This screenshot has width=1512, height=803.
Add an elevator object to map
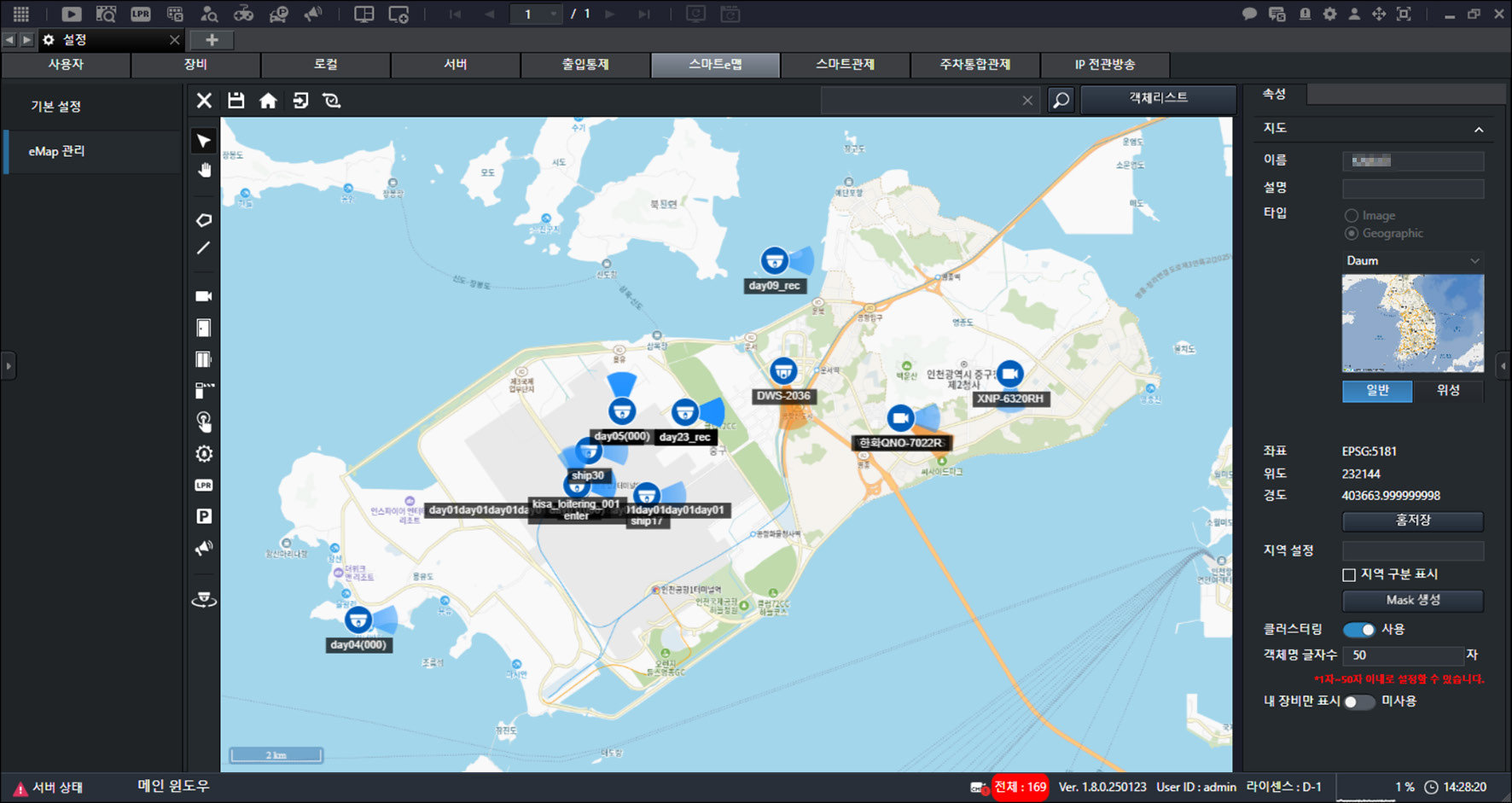click(x=204, y=359)
